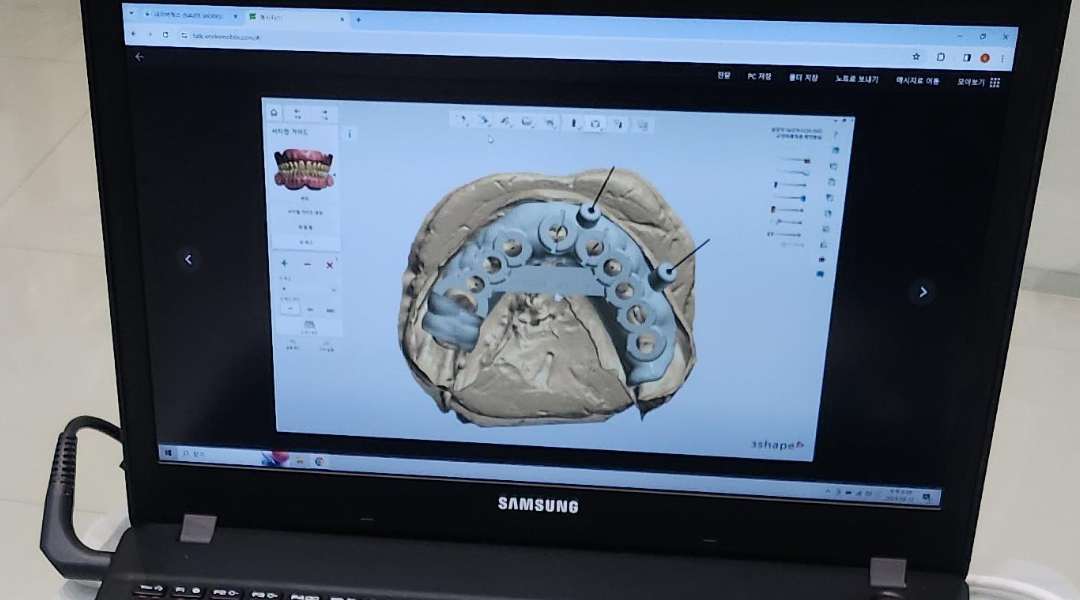View site information icon beside URL
The height and width of the screenshot is (600, 1080).
(184, 35)
